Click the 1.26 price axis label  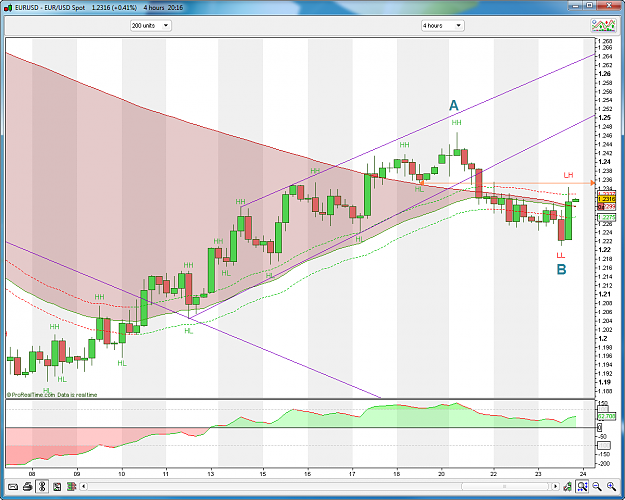[x=605, y=74]
